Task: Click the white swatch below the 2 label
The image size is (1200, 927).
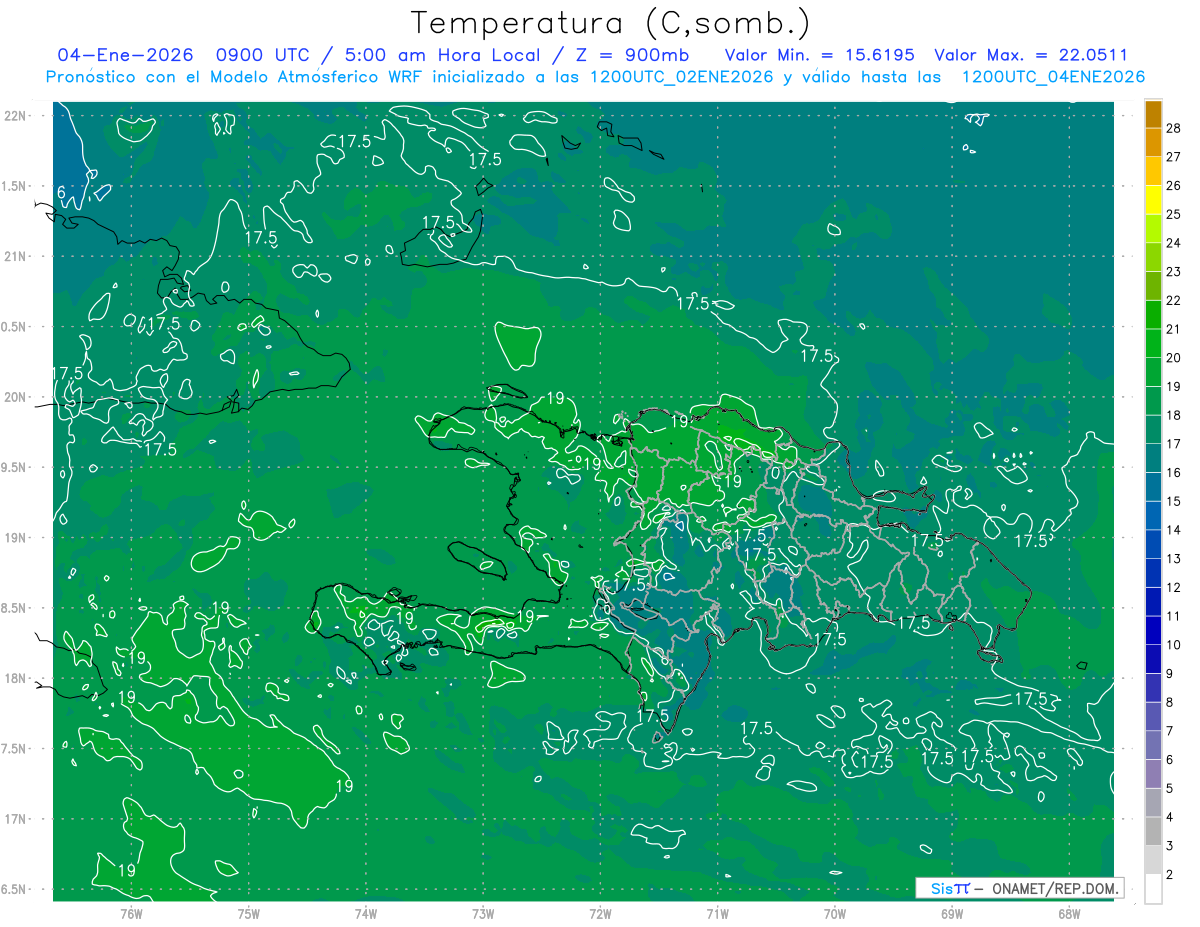Action: (1153, 888)
